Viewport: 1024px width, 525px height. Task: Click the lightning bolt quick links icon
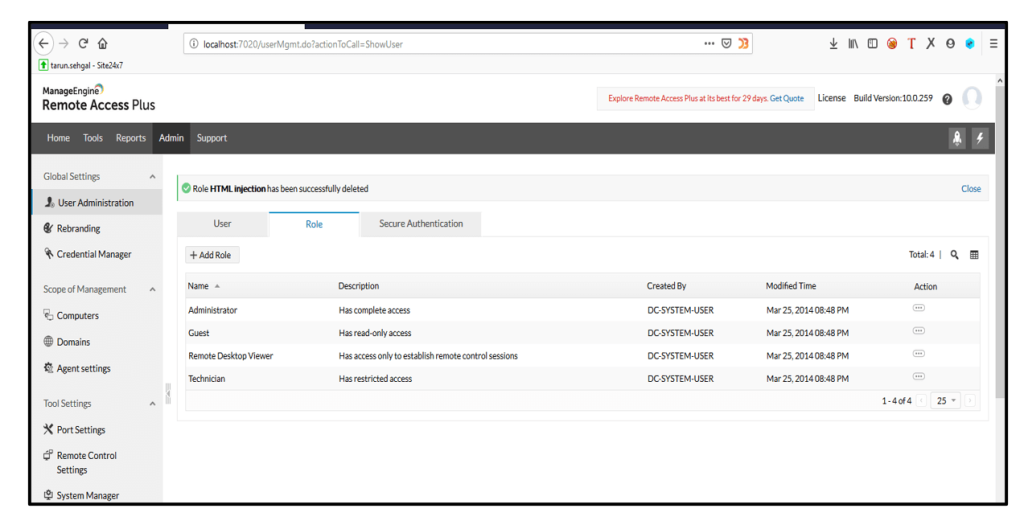980,138
